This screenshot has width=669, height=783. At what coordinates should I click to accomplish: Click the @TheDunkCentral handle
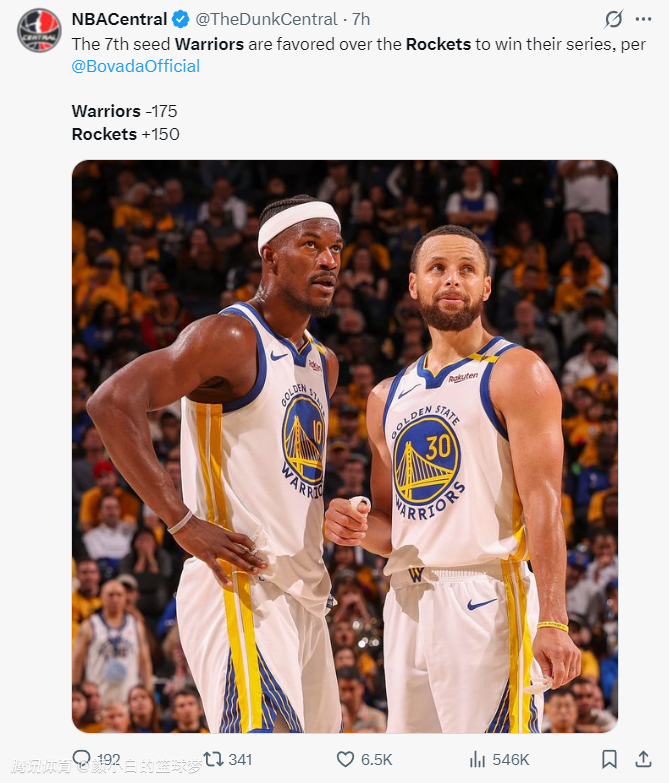(x=266, y=19)
